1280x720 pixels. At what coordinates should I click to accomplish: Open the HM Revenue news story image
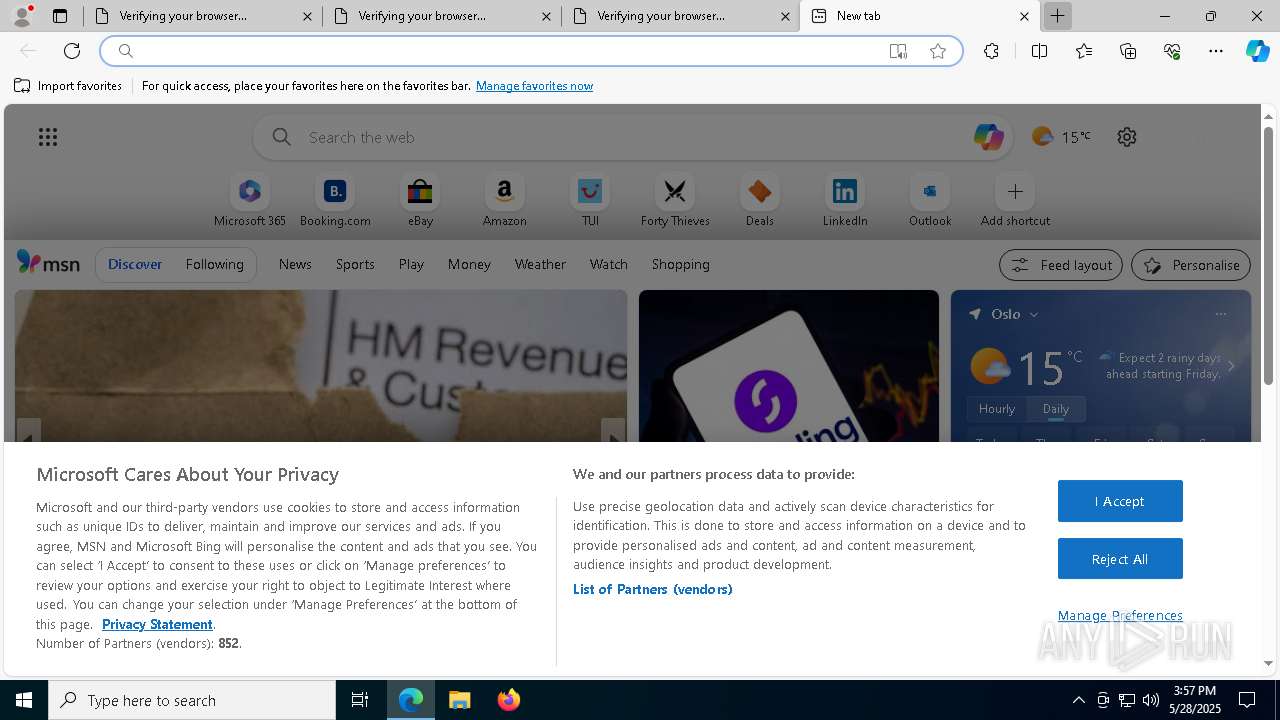click(x=321, y=366)
